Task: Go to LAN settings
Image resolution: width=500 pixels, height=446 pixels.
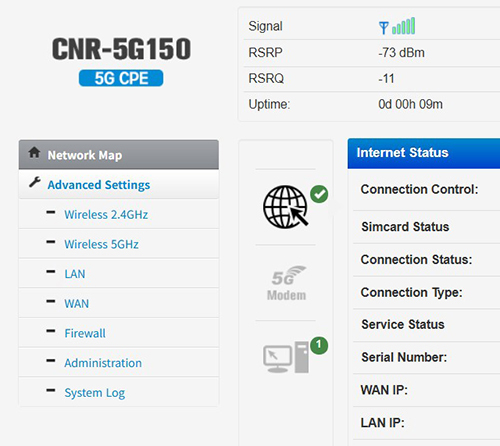Action: pos(75,274)
